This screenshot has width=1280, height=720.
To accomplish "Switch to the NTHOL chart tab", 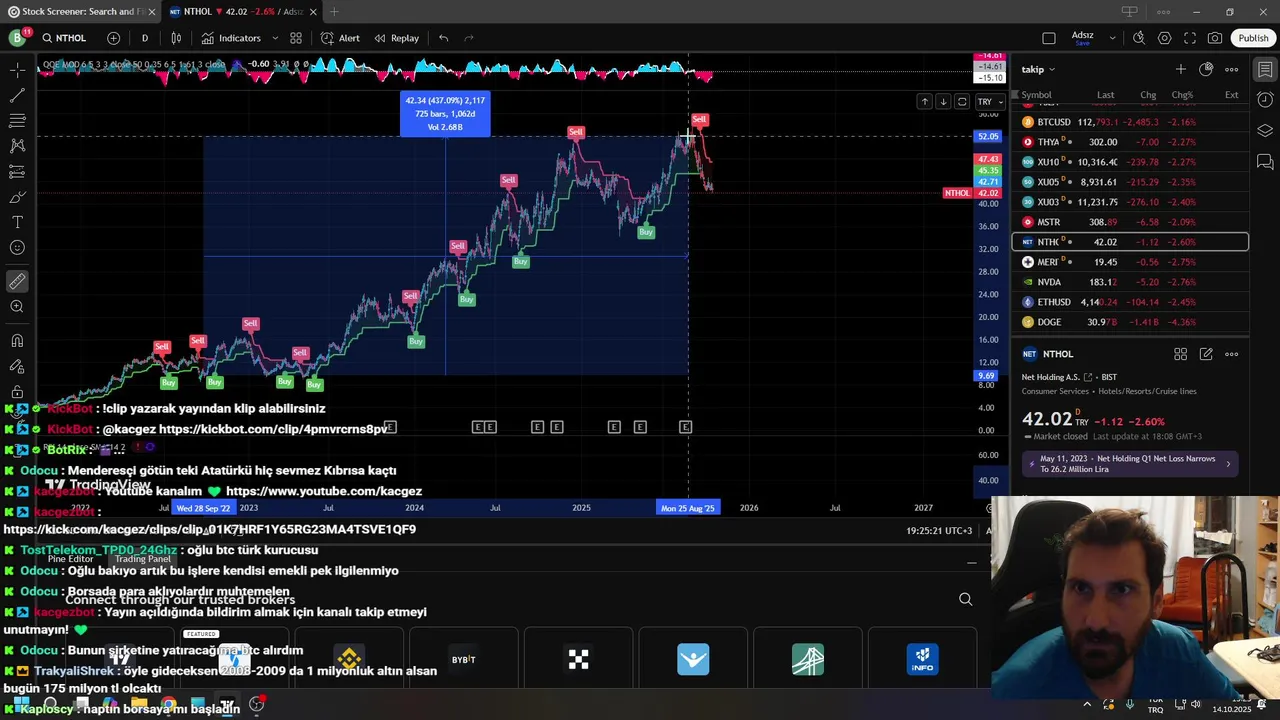I will coord(242,12).
